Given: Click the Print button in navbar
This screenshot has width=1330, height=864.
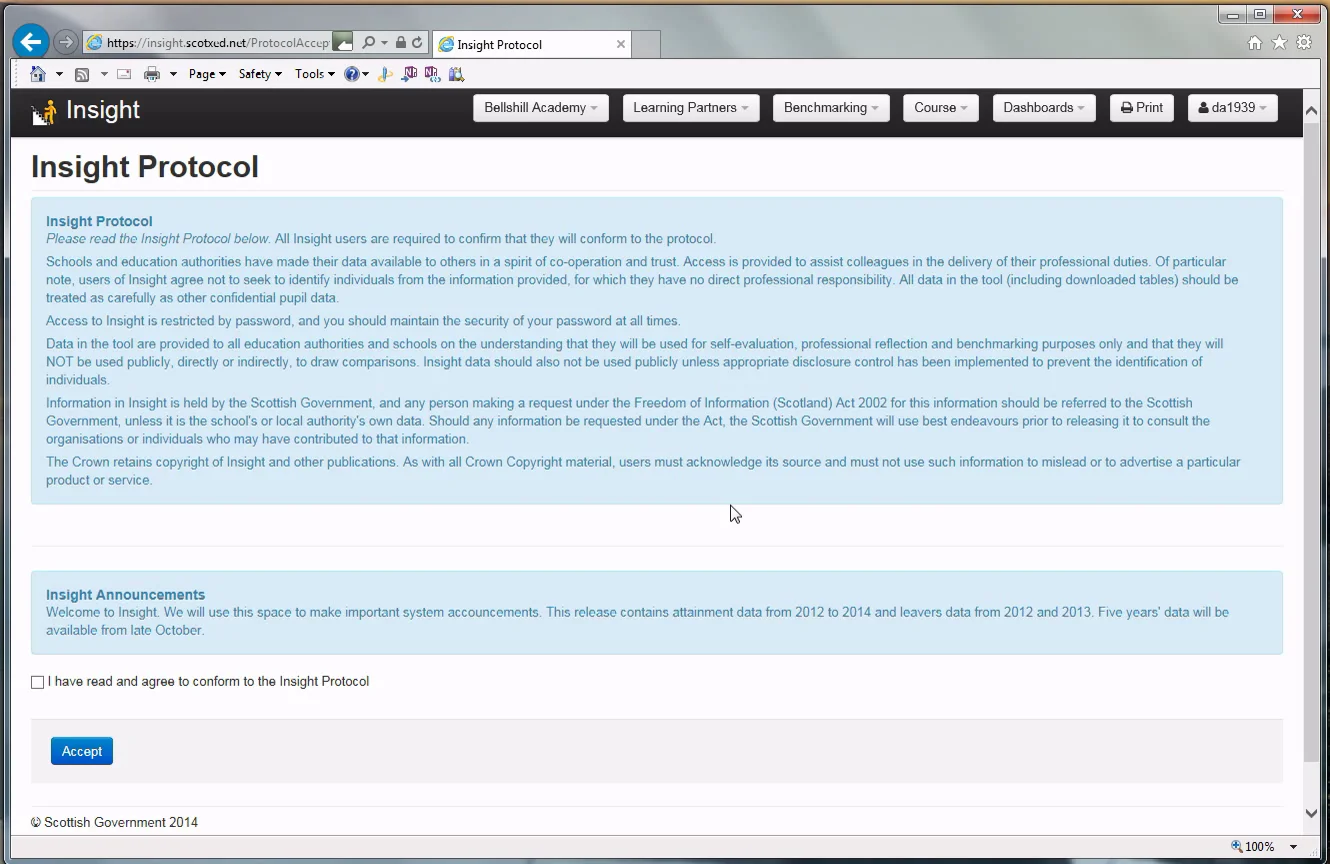Looking at the screenshot, I should click(x=1142, y=108).
